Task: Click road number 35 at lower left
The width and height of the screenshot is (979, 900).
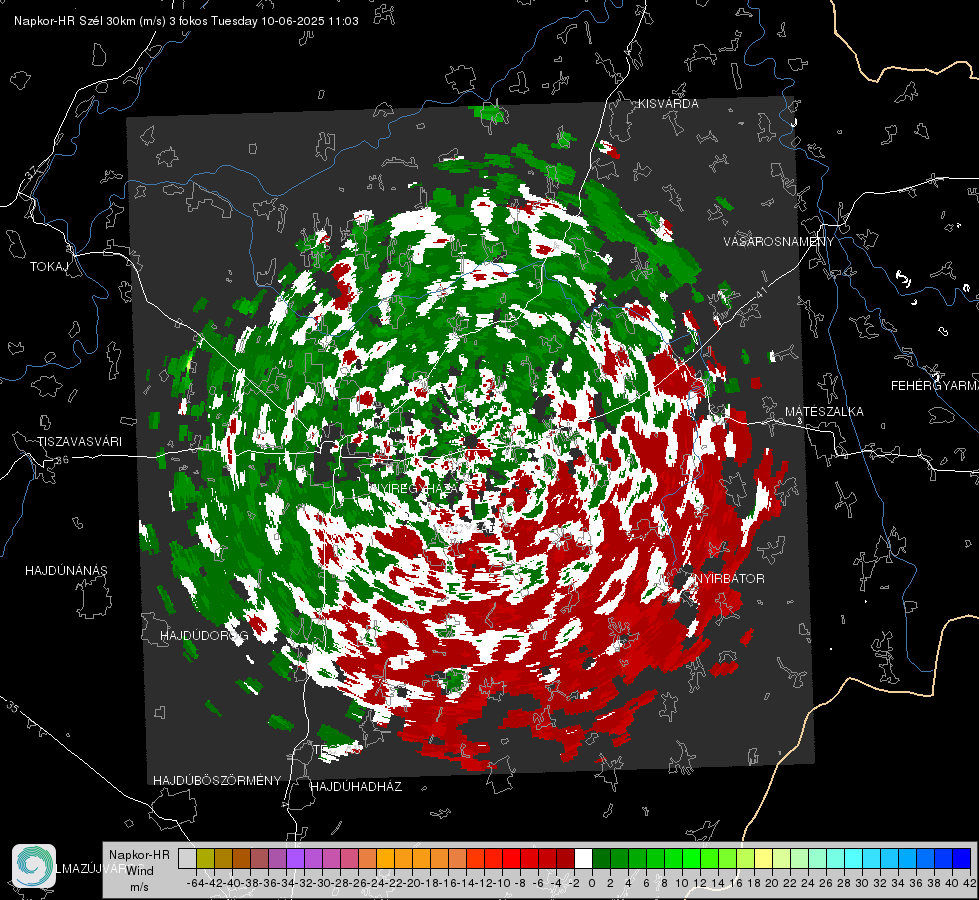Action: [13, 707]
